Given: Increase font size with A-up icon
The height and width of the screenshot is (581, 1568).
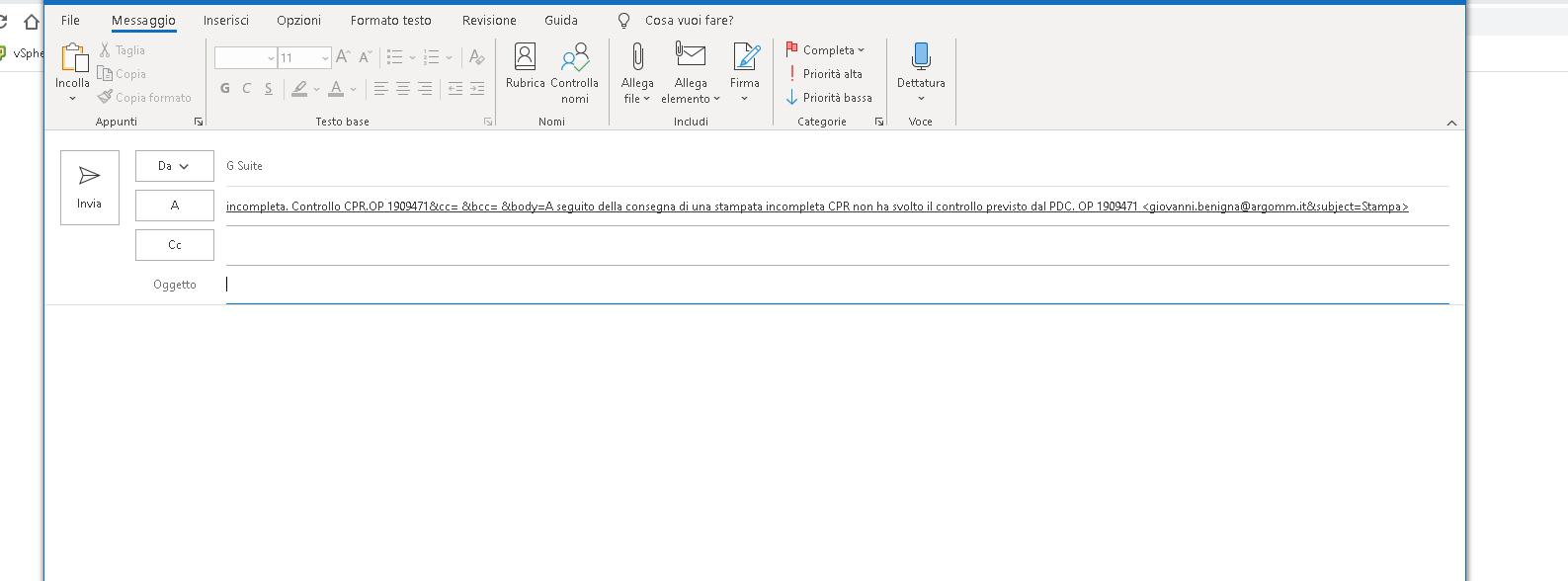Looking at the screenshot, I should [x=343, y=57].
